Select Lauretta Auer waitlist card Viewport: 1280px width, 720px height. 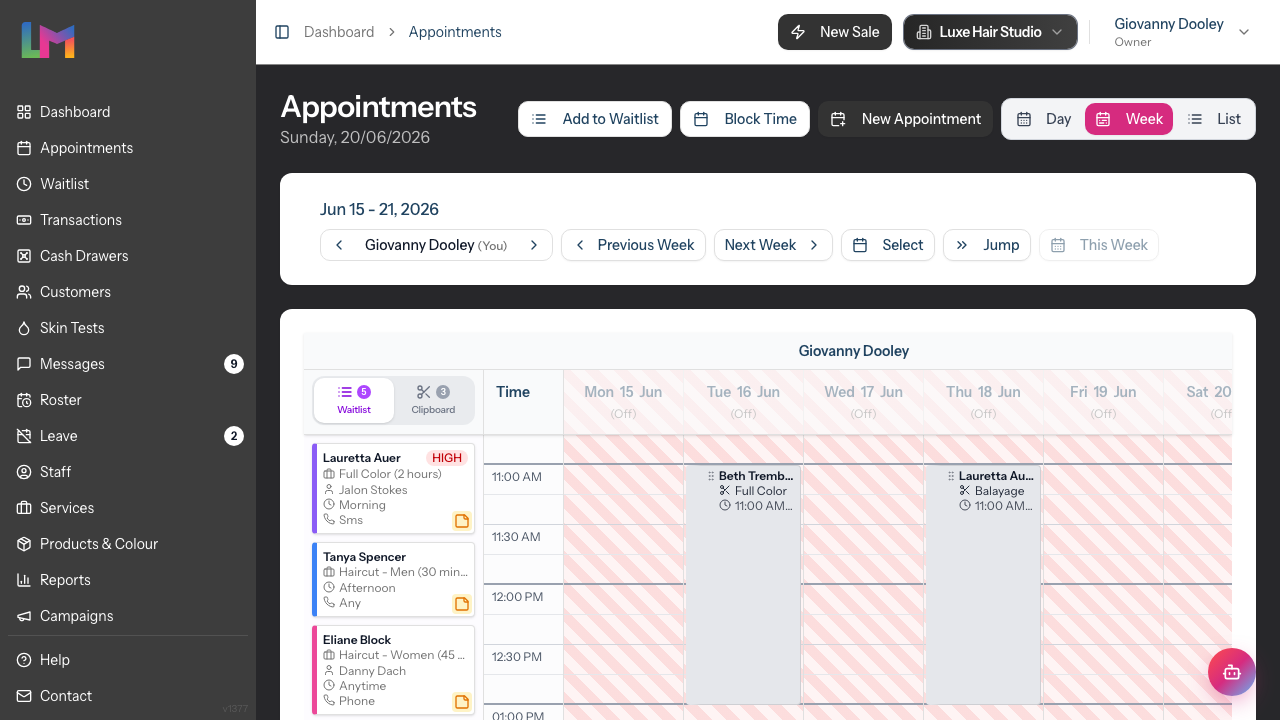(393, 489)
